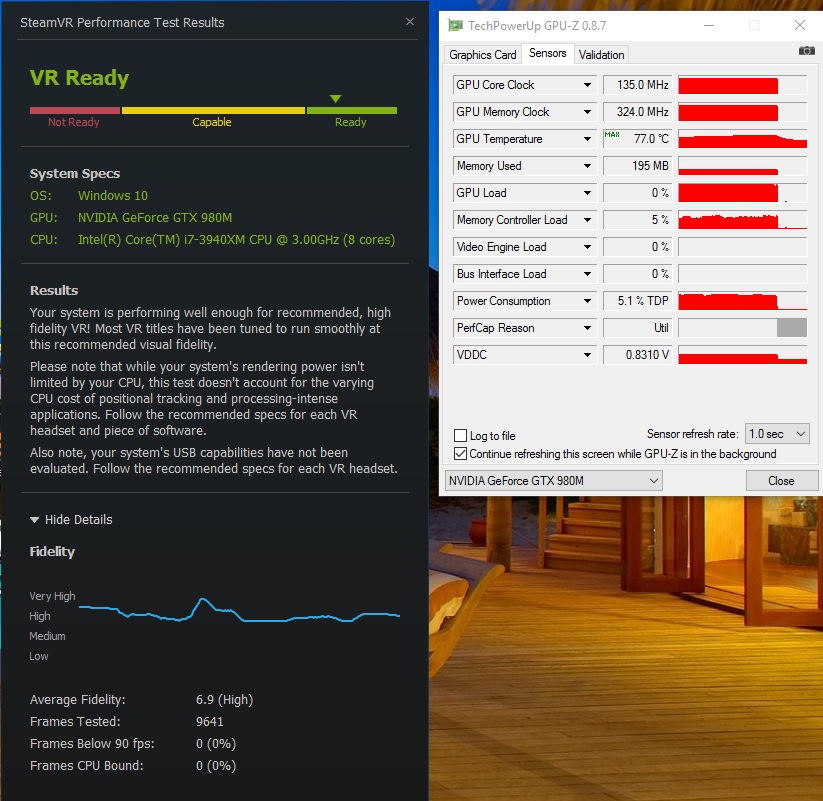Open the GPU Temperature sensor dropdown
Image resolution: width=823 pixels, height=801 pixels.
pyautogui.click(x=587, y=139)
